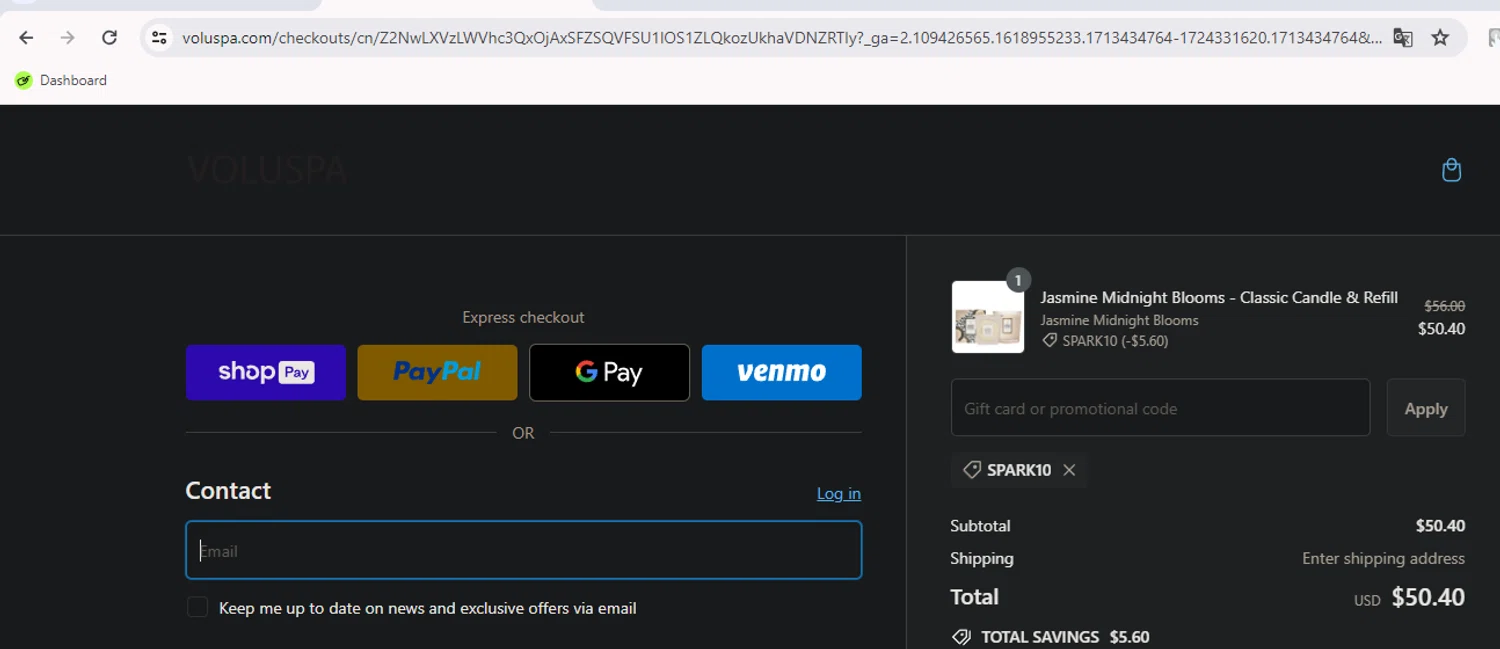
Task: Click the gift card or promotional code field
Action: coord(1160,407)
